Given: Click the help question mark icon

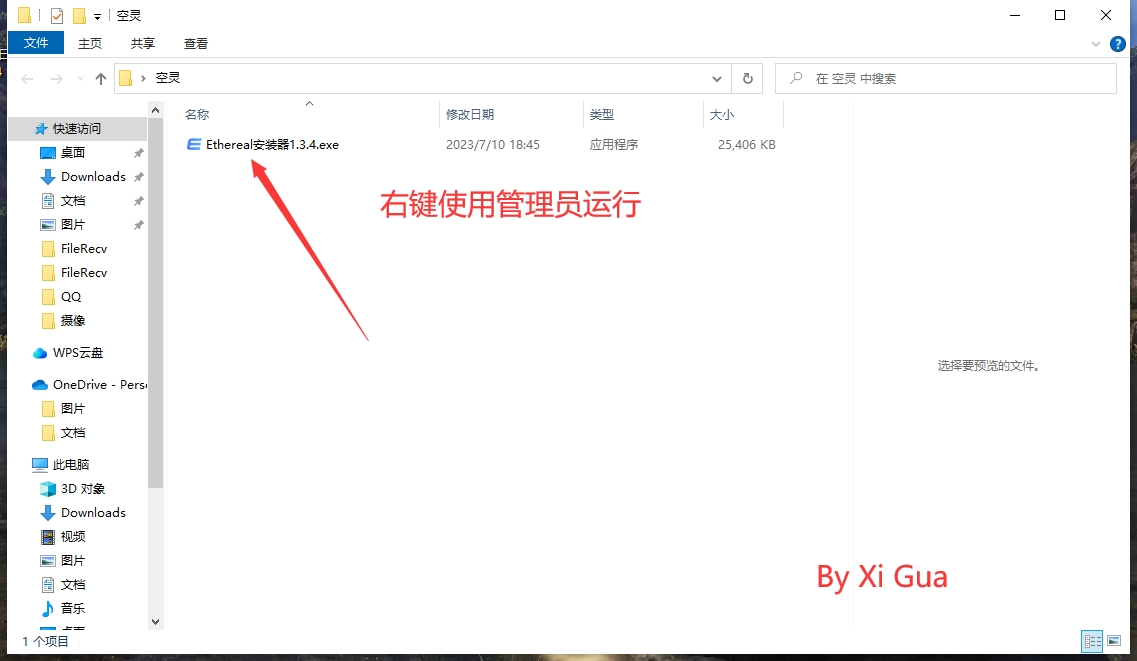Looking at the screenshot, I should [x=1118, y=44].
